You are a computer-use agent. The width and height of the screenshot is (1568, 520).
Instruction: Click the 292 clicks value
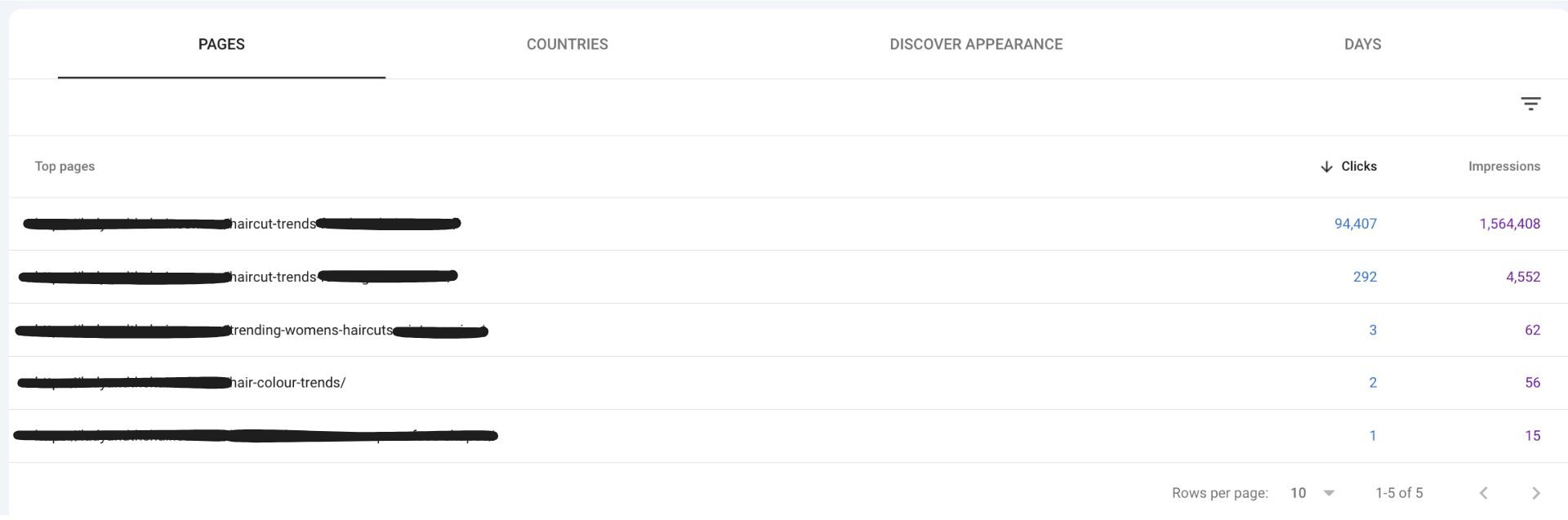pyautogui.click(x=1365, y=277)
